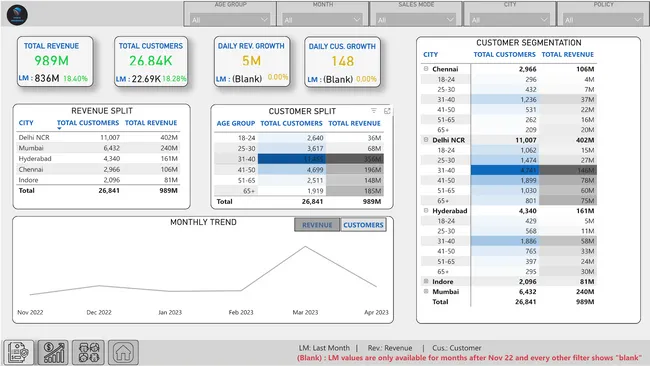Open the revenue growth chart page icon
The image size is (650, 366).
[53, 352]
